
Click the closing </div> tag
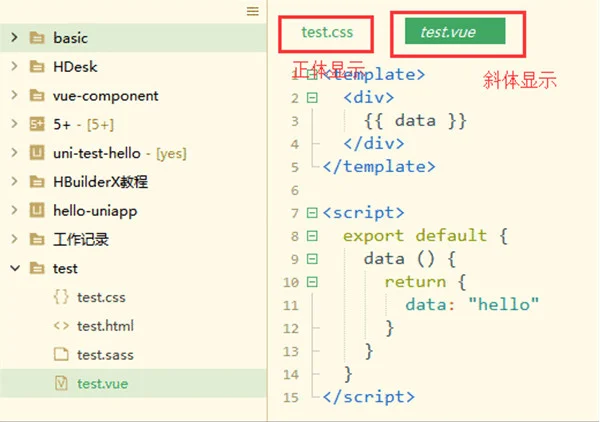(x=374, y=144)
